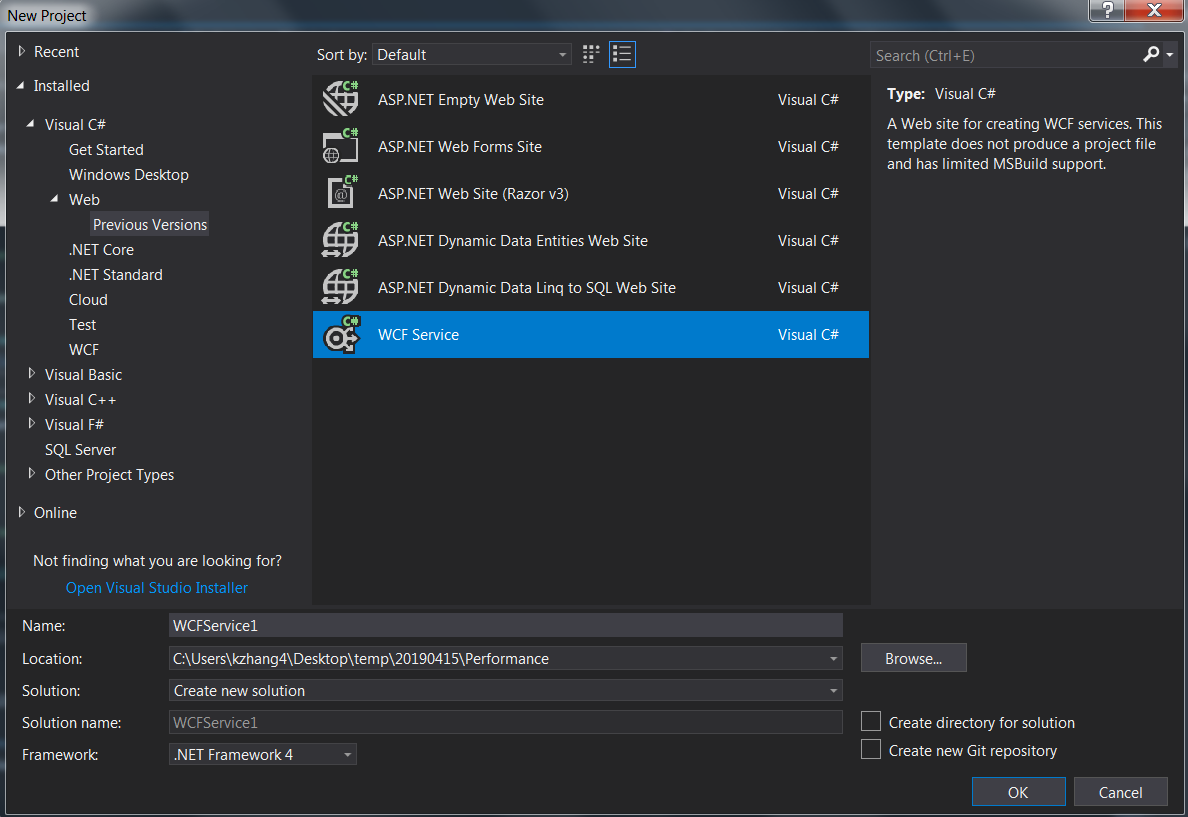Collapse the Installed node
This screenshot has width=1188, height=817.
point(21,86)
